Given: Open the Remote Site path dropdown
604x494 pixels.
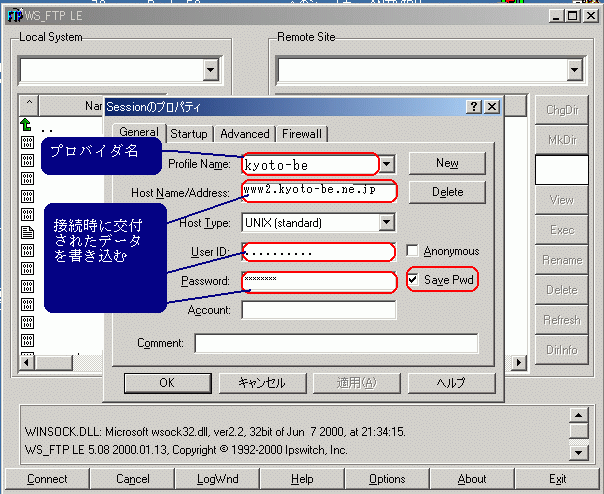Looking at the screenshot, I should click(574, 70).
